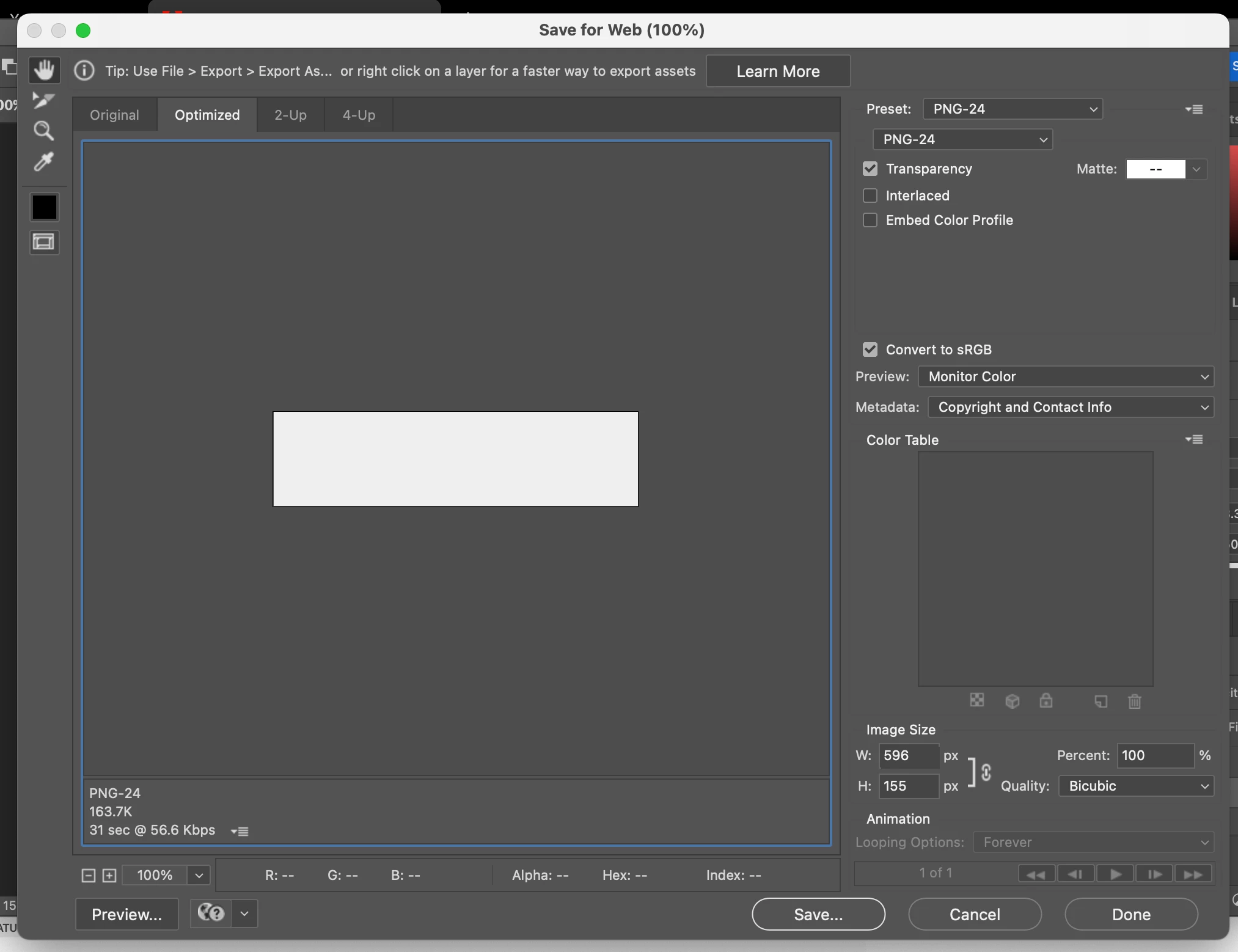Viewport: 1238px width, 952px height.
Task: Click the constrain proportions link icon
Action: pyautogui.click(x=986, y=772)
